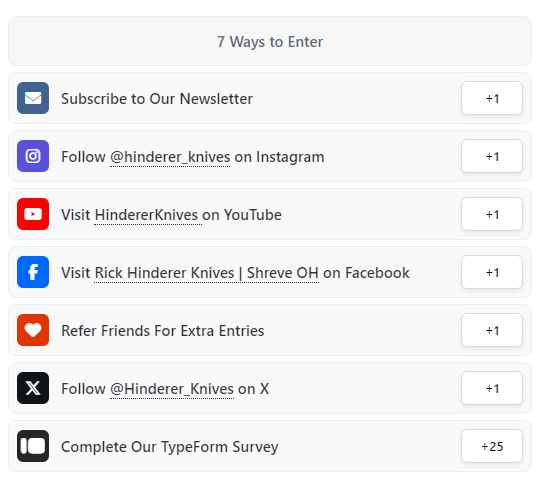Claim +1 for following on X

pyautogui.click(x=492, y=388)
